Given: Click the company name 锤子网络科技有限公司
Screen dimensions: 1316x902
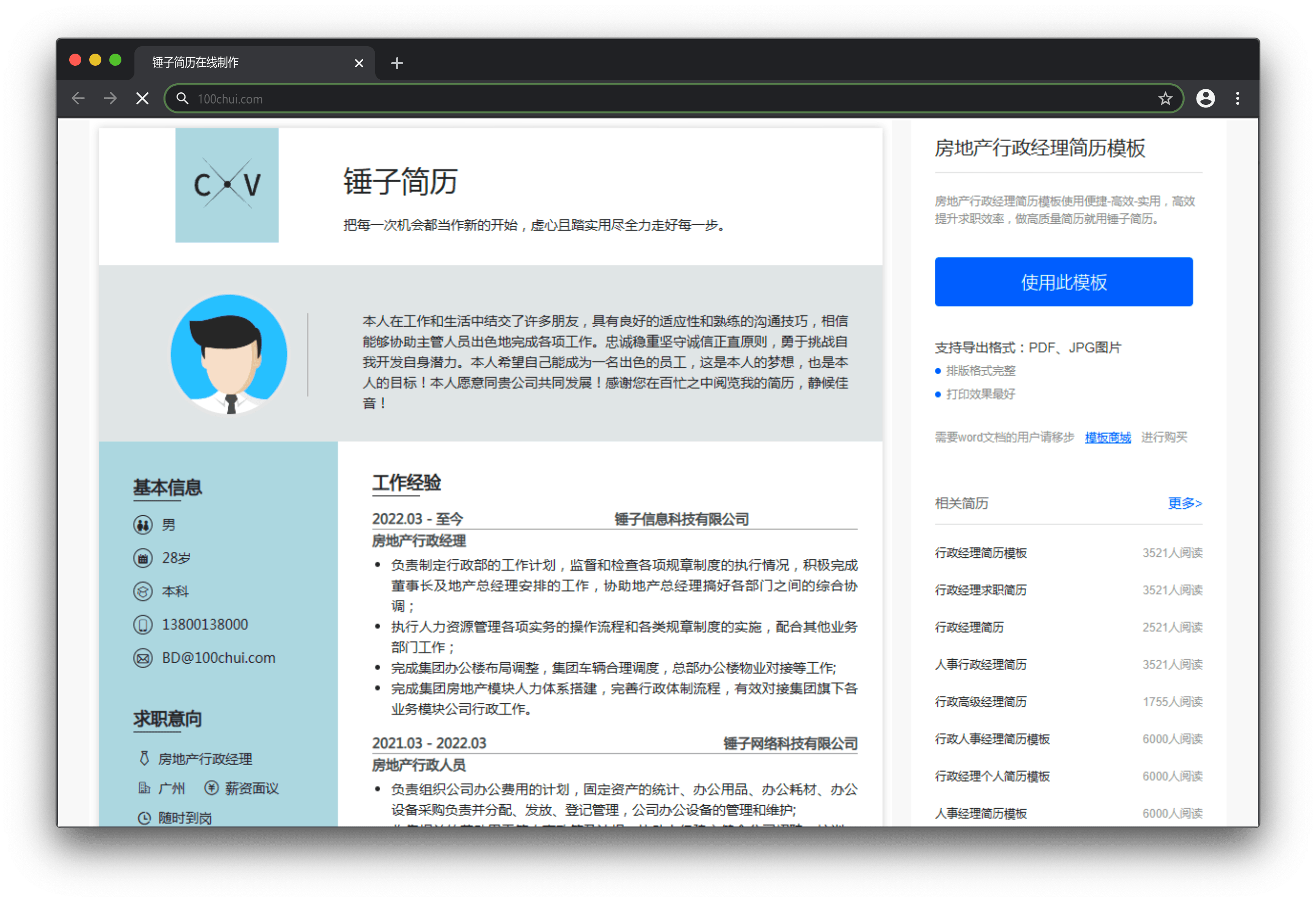Looking at the screenshot, I should (790, 743).
